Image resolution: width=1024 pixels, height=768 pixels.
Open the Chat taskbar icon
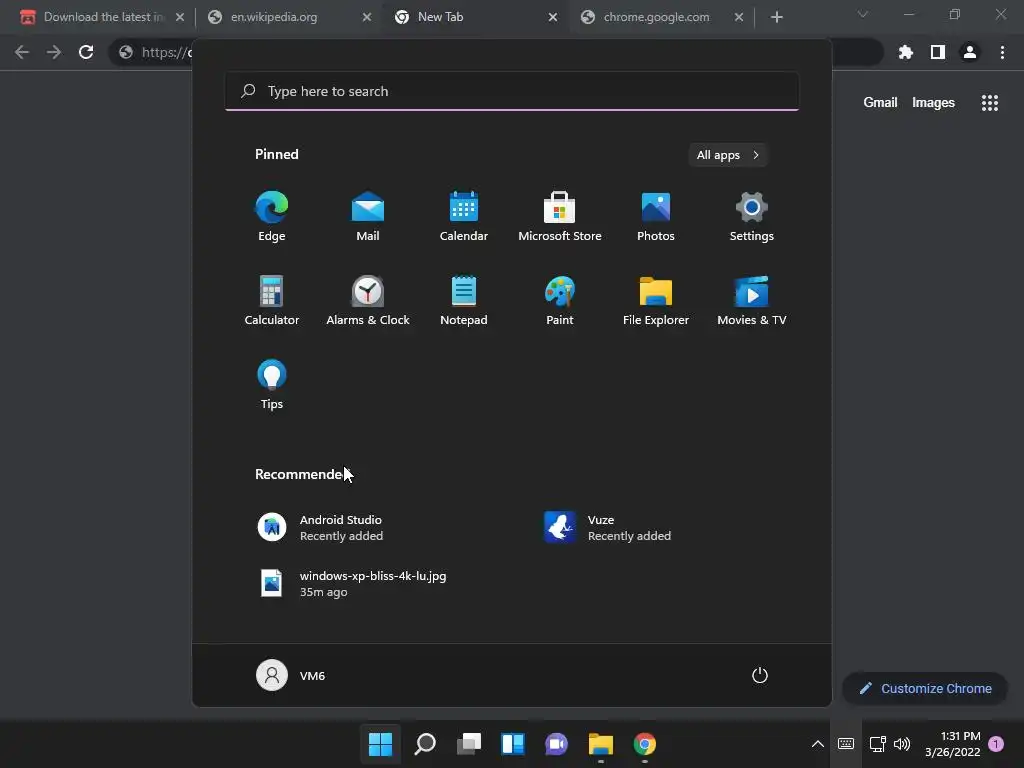[x=556, y=743]
